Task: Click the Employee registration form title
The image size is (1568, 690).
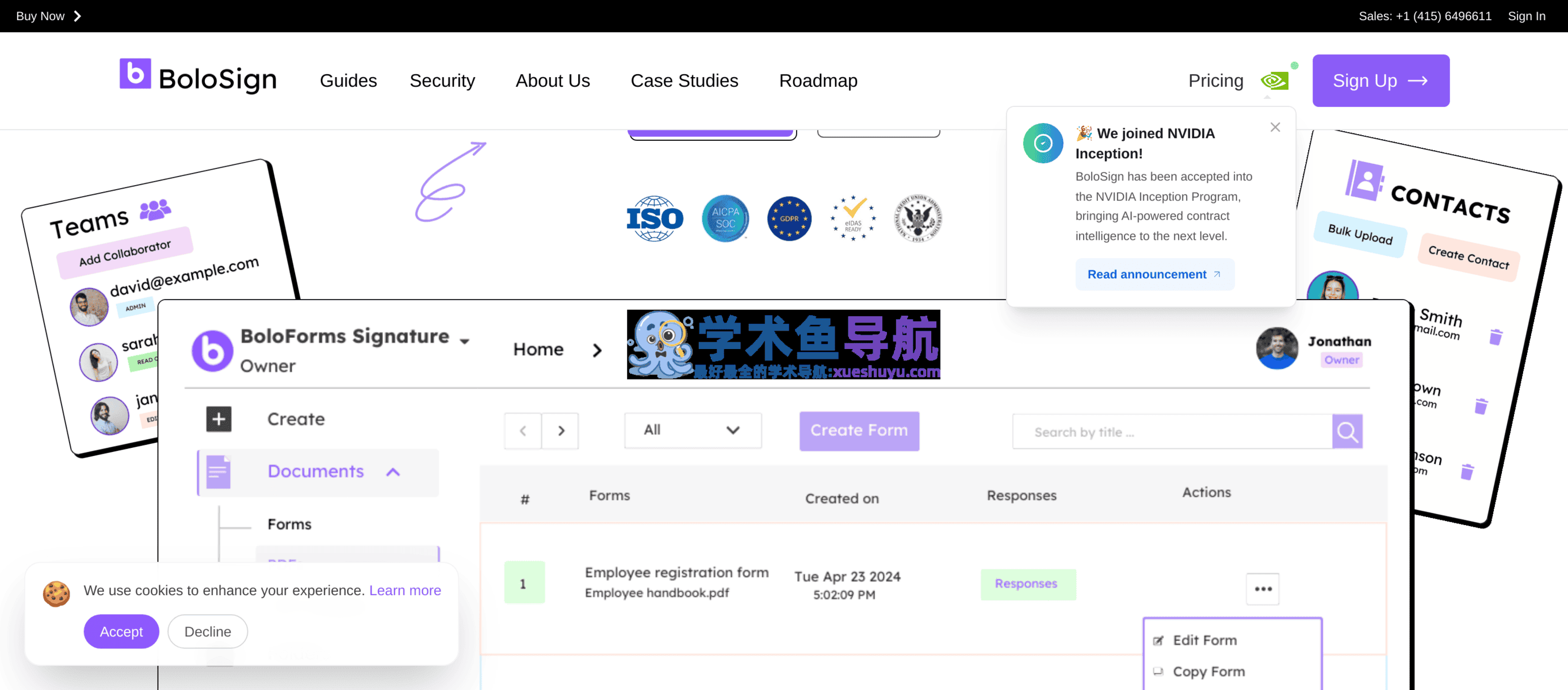Action: [x=676, y=573]
